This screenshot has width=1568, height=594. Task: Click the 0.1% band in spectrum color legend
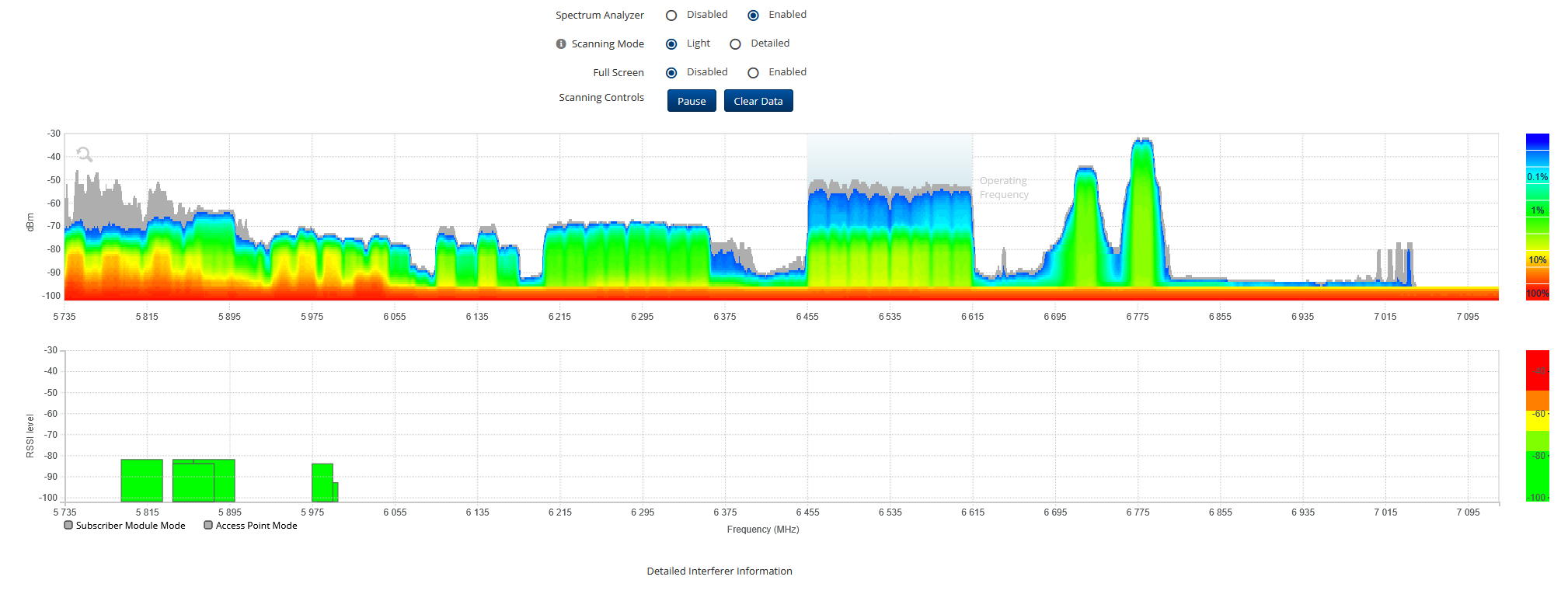(x=1537, y=177)
